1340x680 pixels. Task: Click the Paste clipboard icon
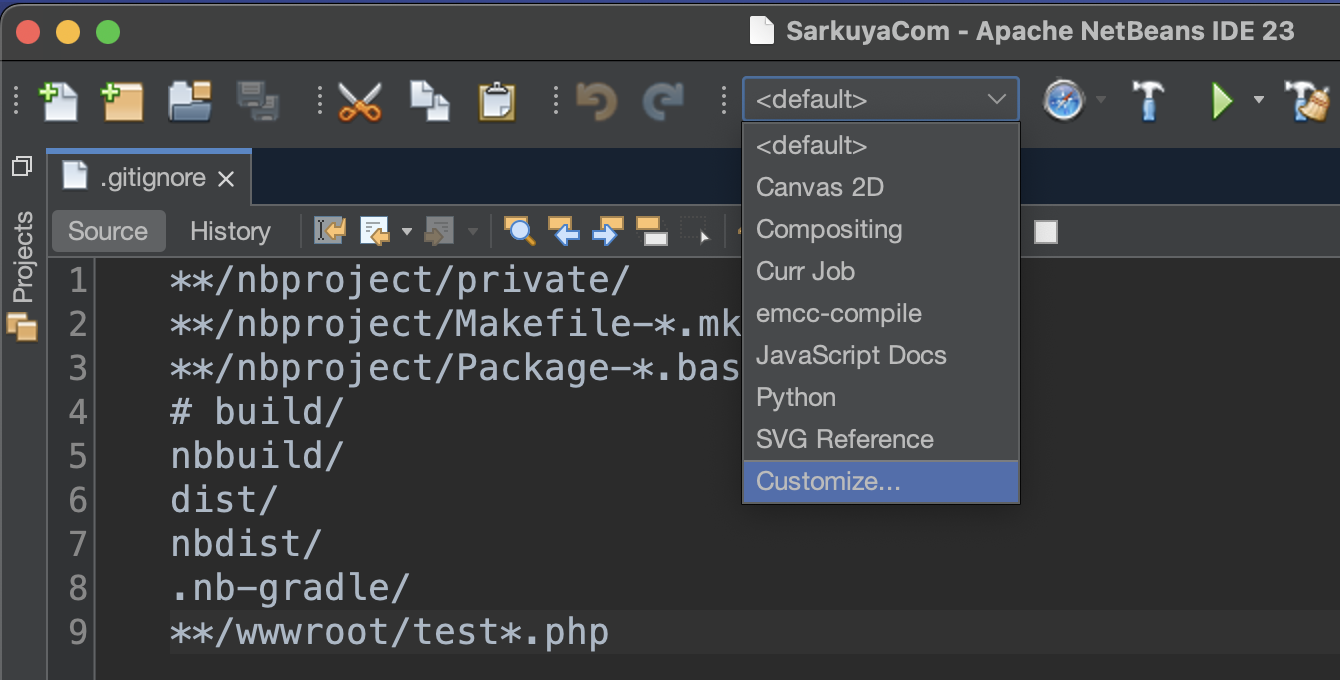(497, 100)
